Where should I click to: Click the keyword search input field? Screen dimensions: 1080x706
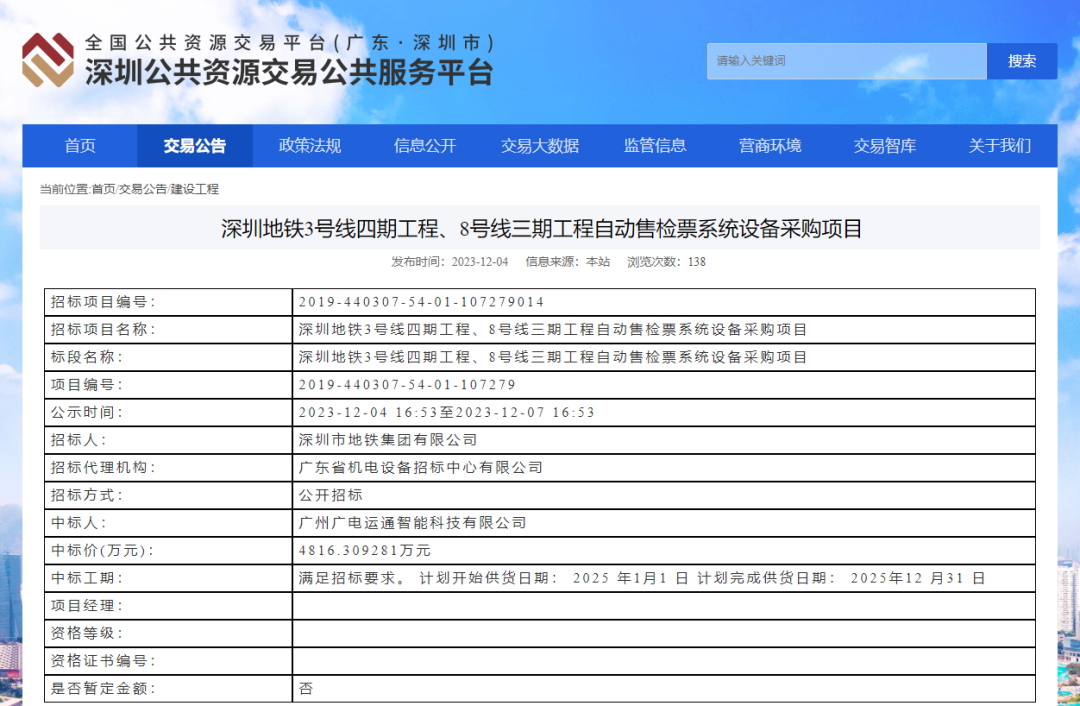click(x=845, y=61)
